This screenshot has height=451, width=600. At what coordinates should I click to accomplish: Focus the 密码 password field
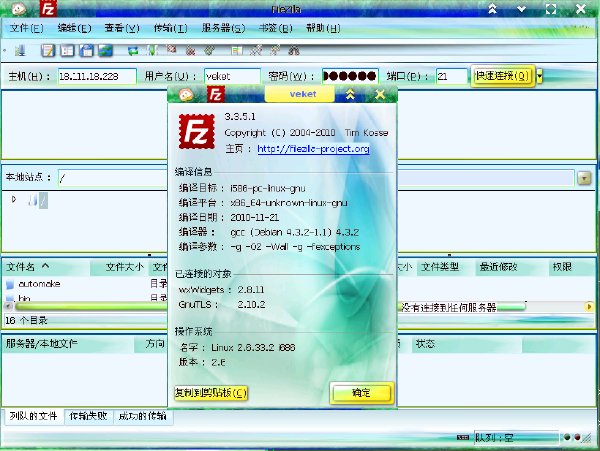[x=350, y=76]
